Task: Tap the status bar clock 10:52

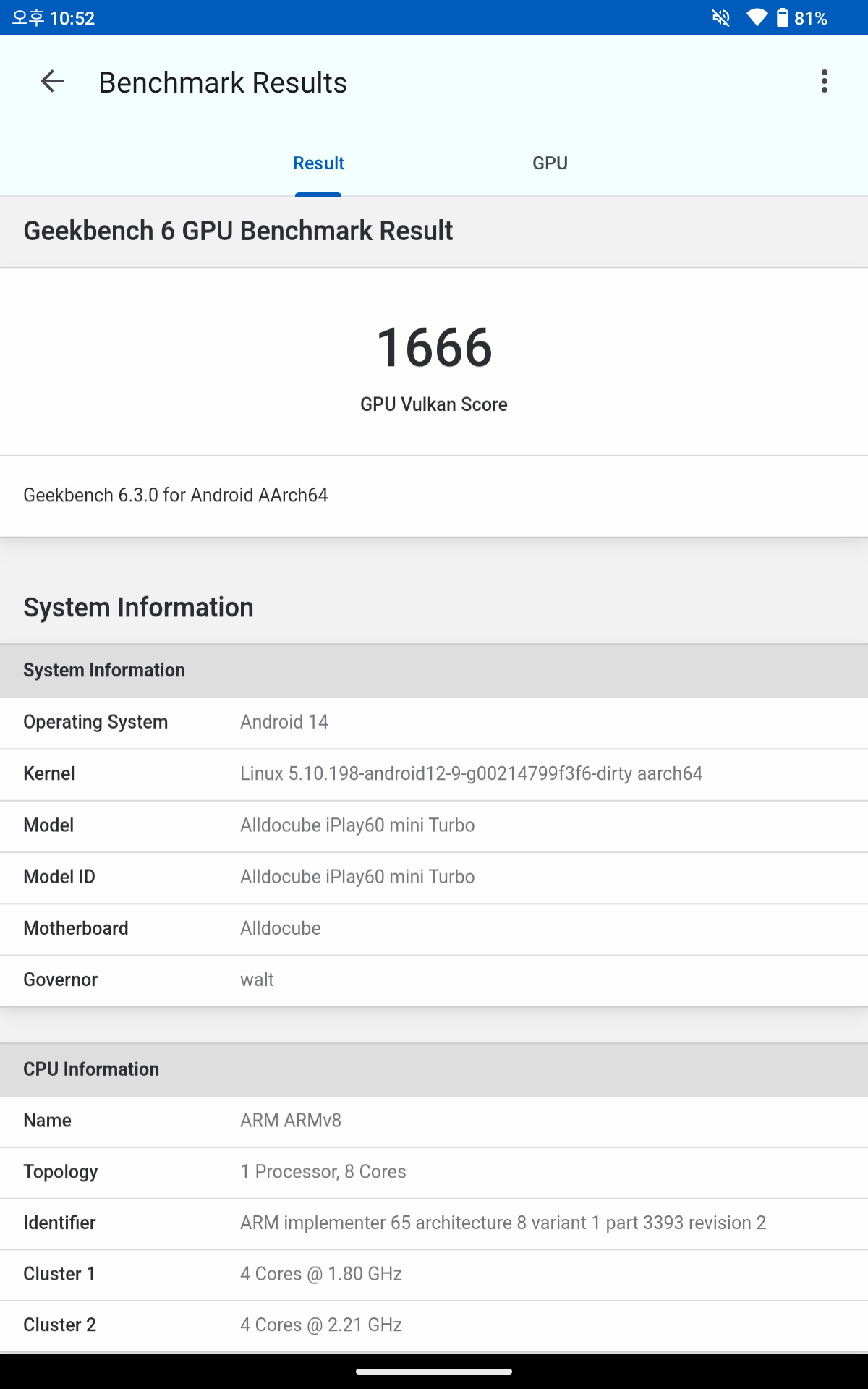Action: [x=72, y=18]
